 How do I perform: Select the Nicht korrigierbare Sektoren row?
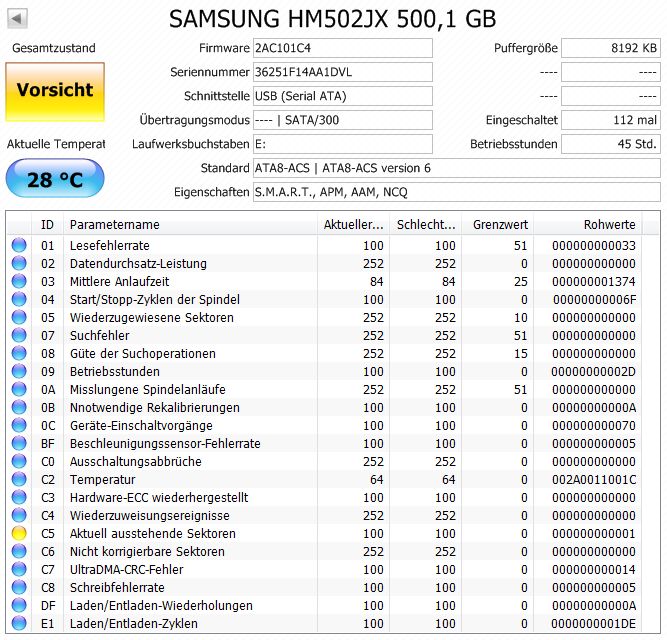click(x=325, y=552)
